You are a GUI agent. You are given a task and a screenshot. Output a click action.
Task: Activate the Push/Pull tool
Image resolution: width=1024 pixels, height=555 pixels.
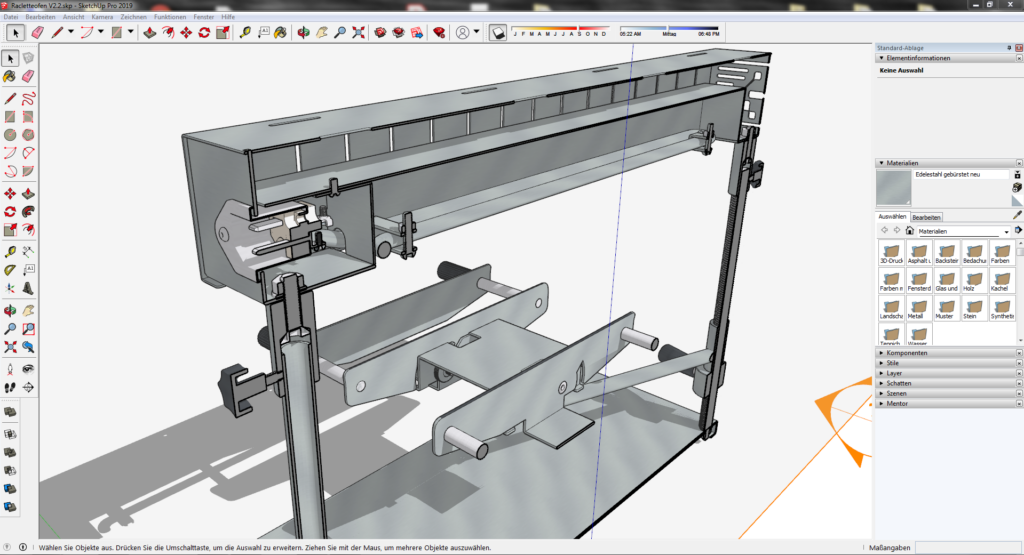pos(150,32)
